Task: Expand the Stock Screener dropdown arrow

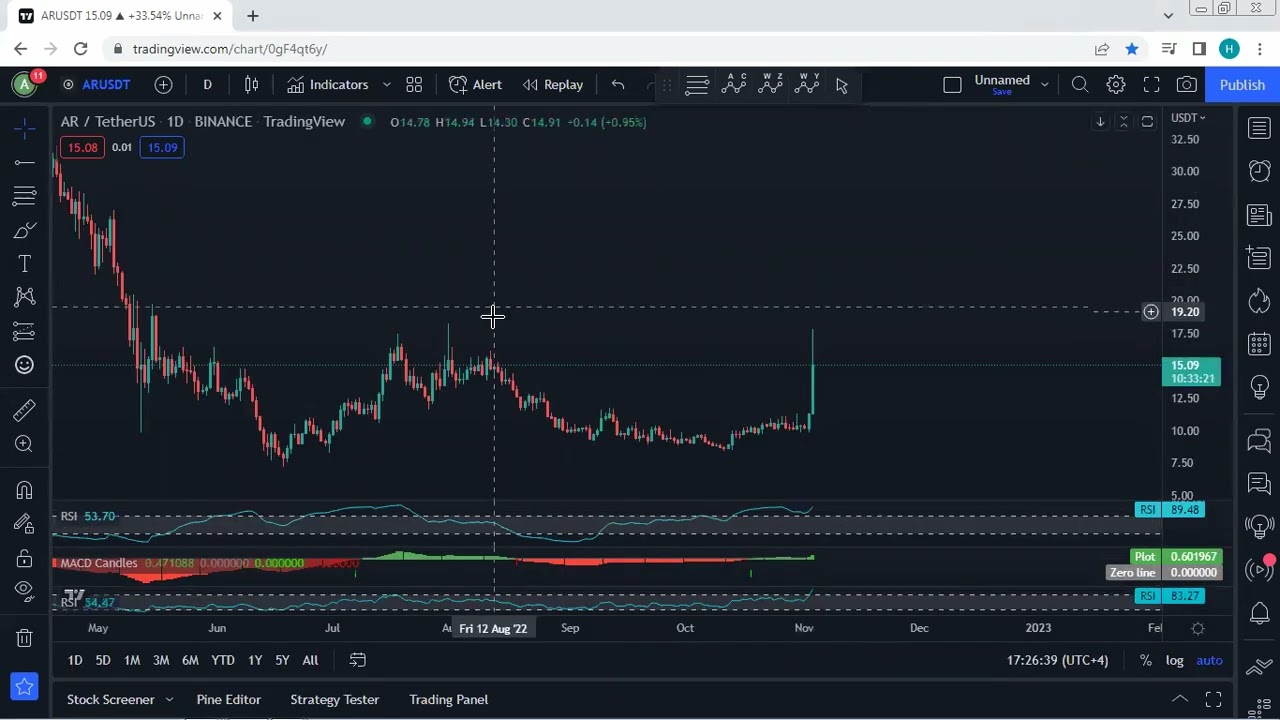Action: pyautogui.click(x=169, y=700)
